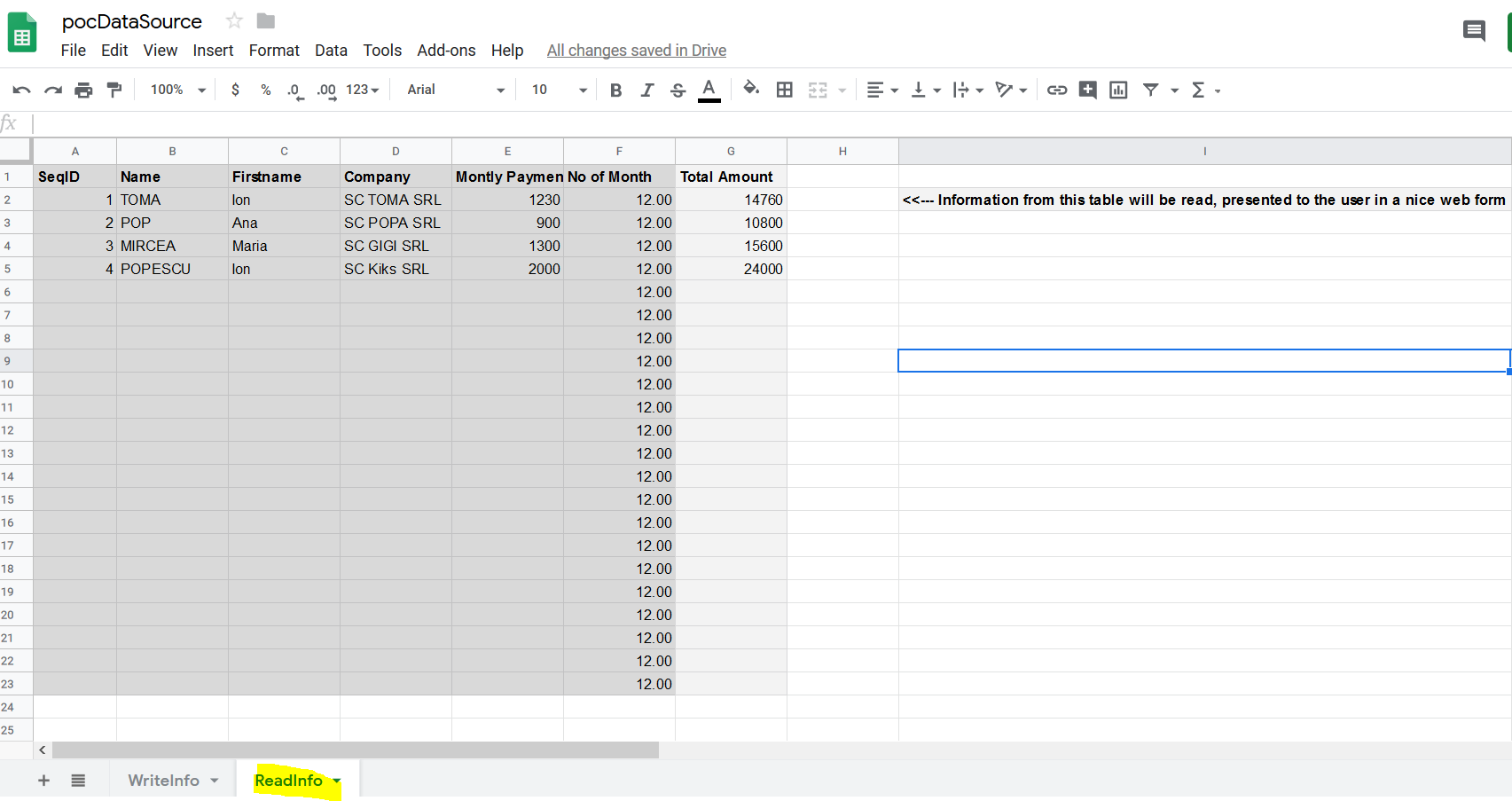The width and height of the screenshot is (1512, 801).
Task: Click the formula bar input field
Action: (763, 123)
